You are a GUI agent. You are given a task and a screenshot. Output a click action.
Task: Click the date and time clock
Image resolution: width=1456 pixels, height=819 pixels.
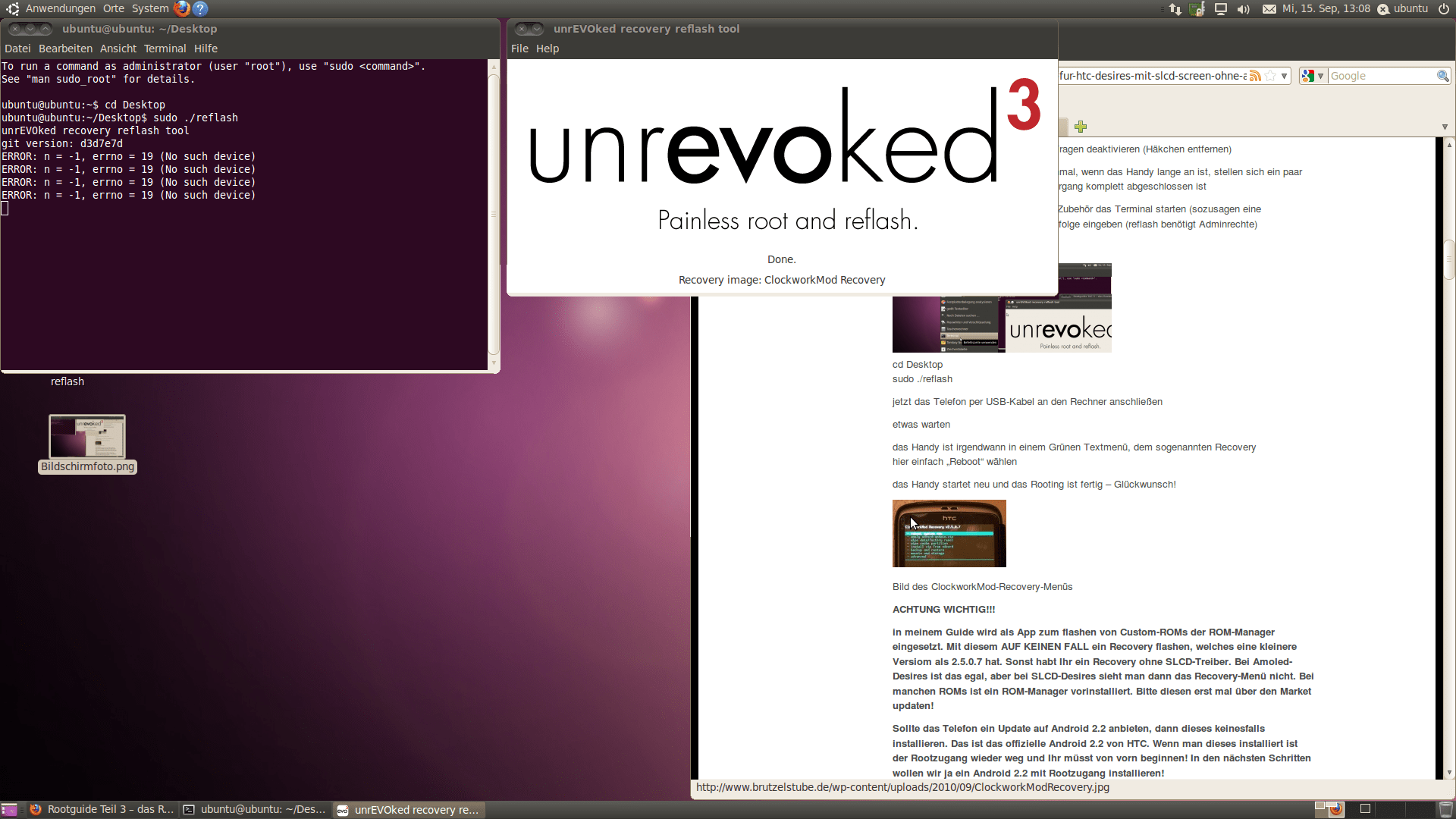[x=1326, y=8]
